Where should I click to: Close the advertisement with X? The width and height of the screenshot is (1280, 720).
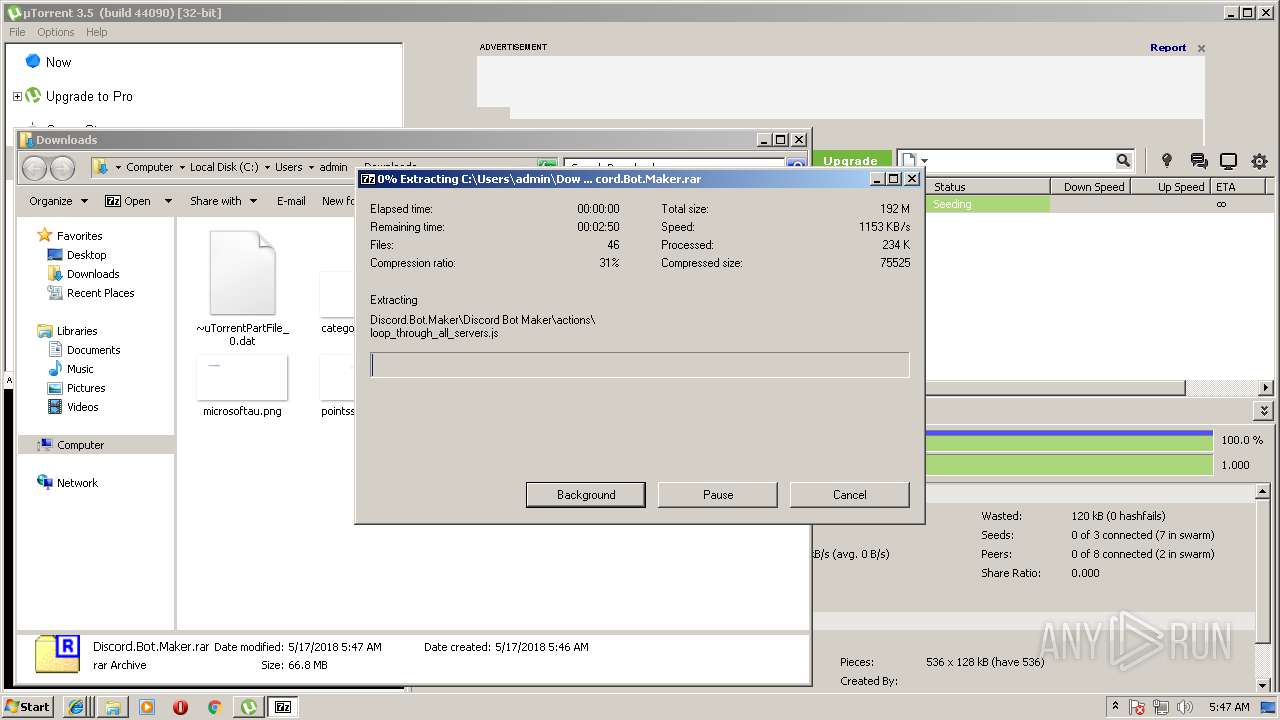[1201, 48]
